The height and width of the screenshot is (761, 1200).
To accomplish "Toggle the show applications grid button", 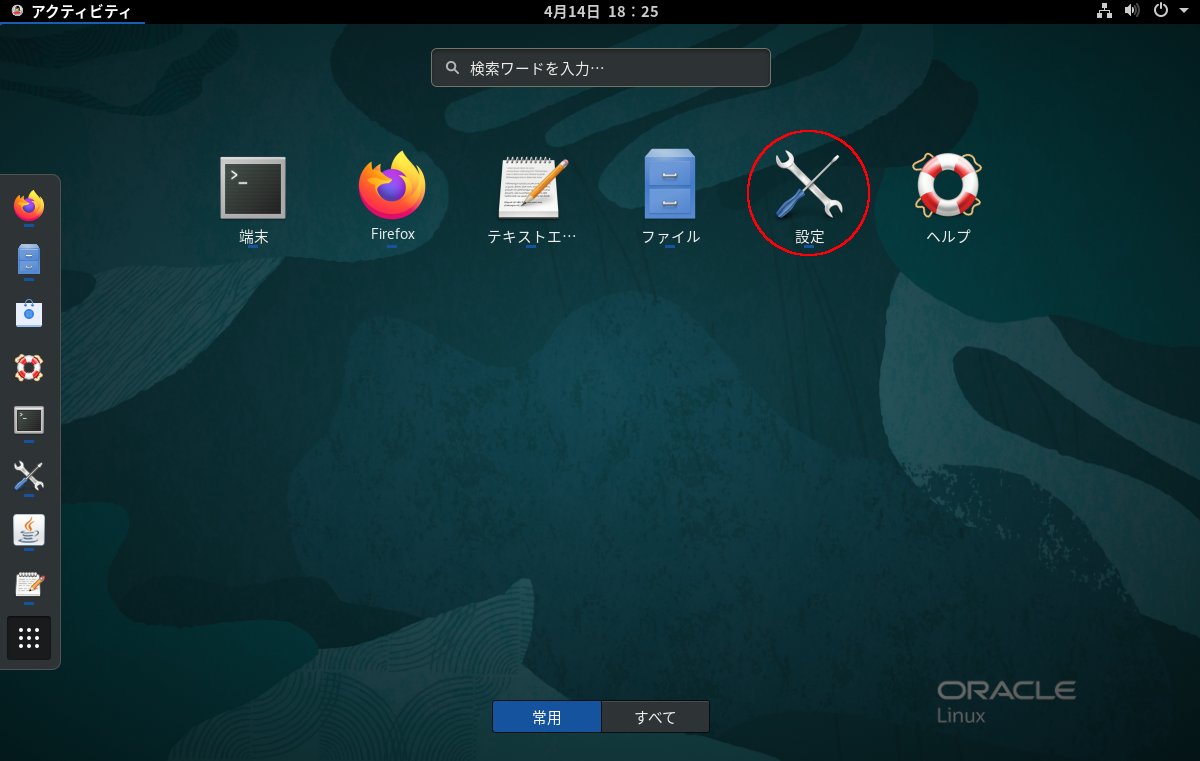I will 29,638.
